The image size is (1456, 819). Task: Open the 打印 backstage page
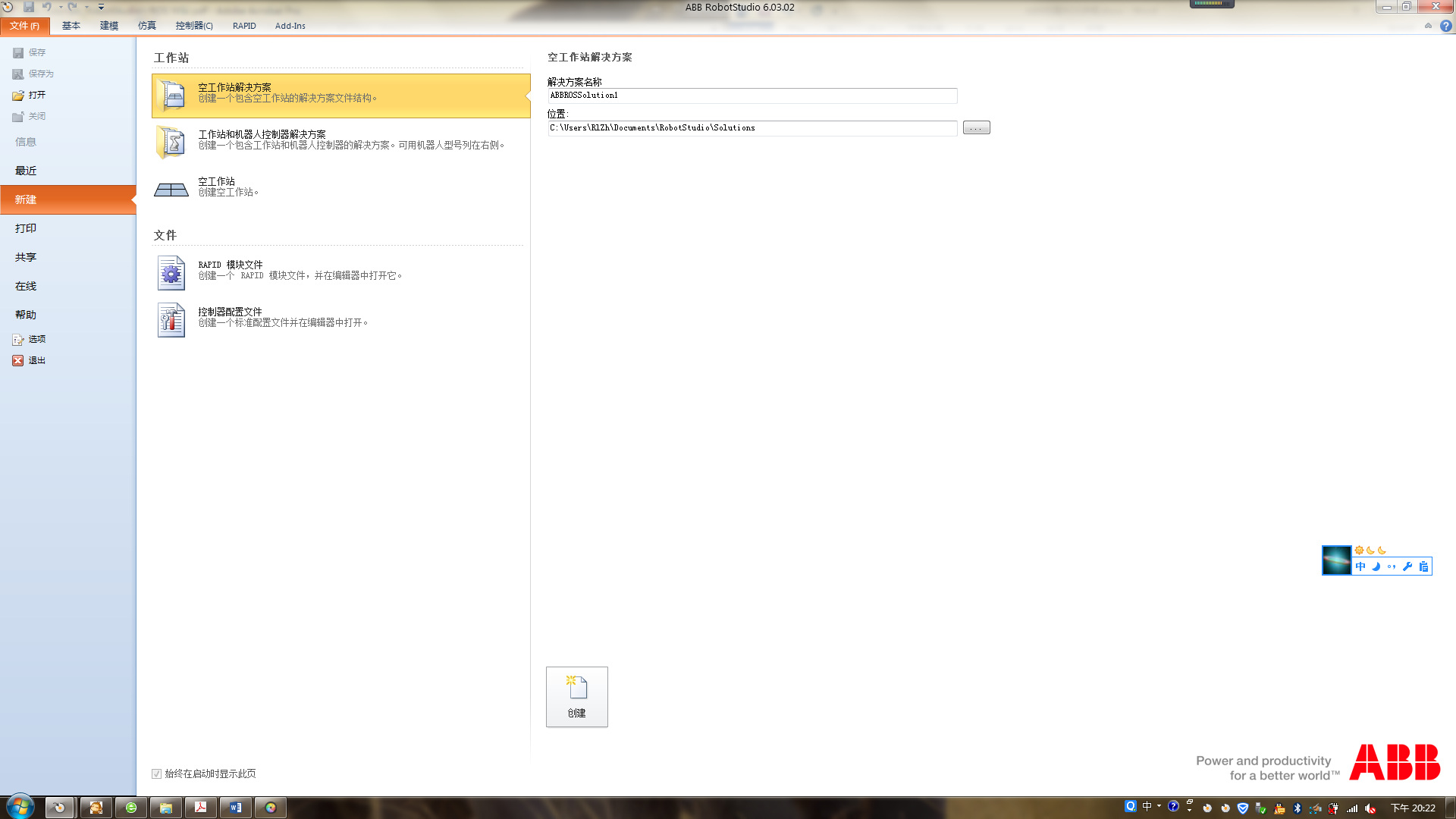tap(26, 228)
